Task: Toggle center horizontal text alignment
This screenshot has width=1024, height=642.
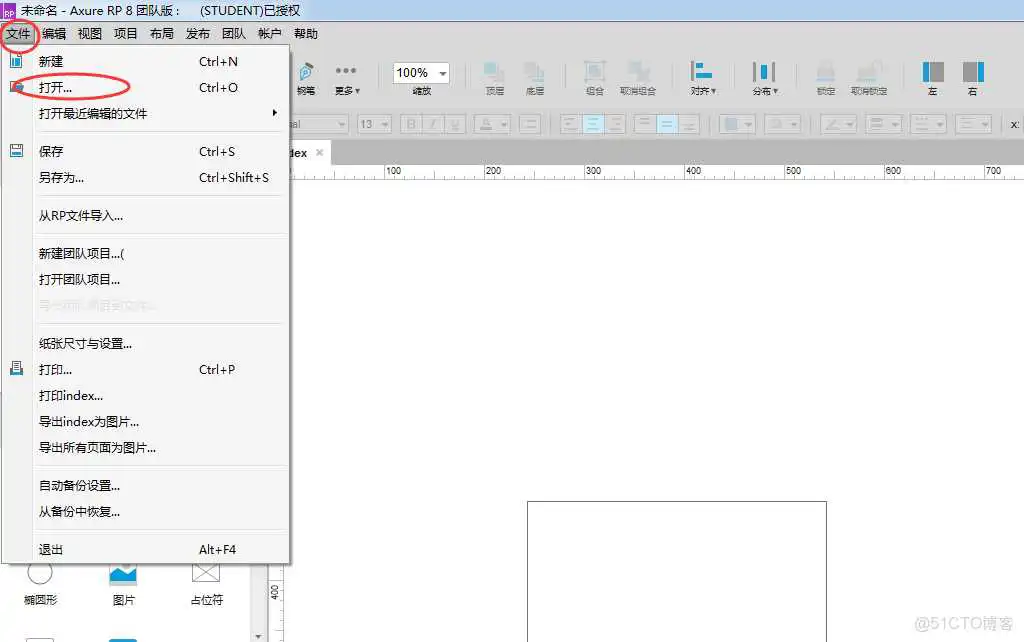Action: (x=592, y=124)
